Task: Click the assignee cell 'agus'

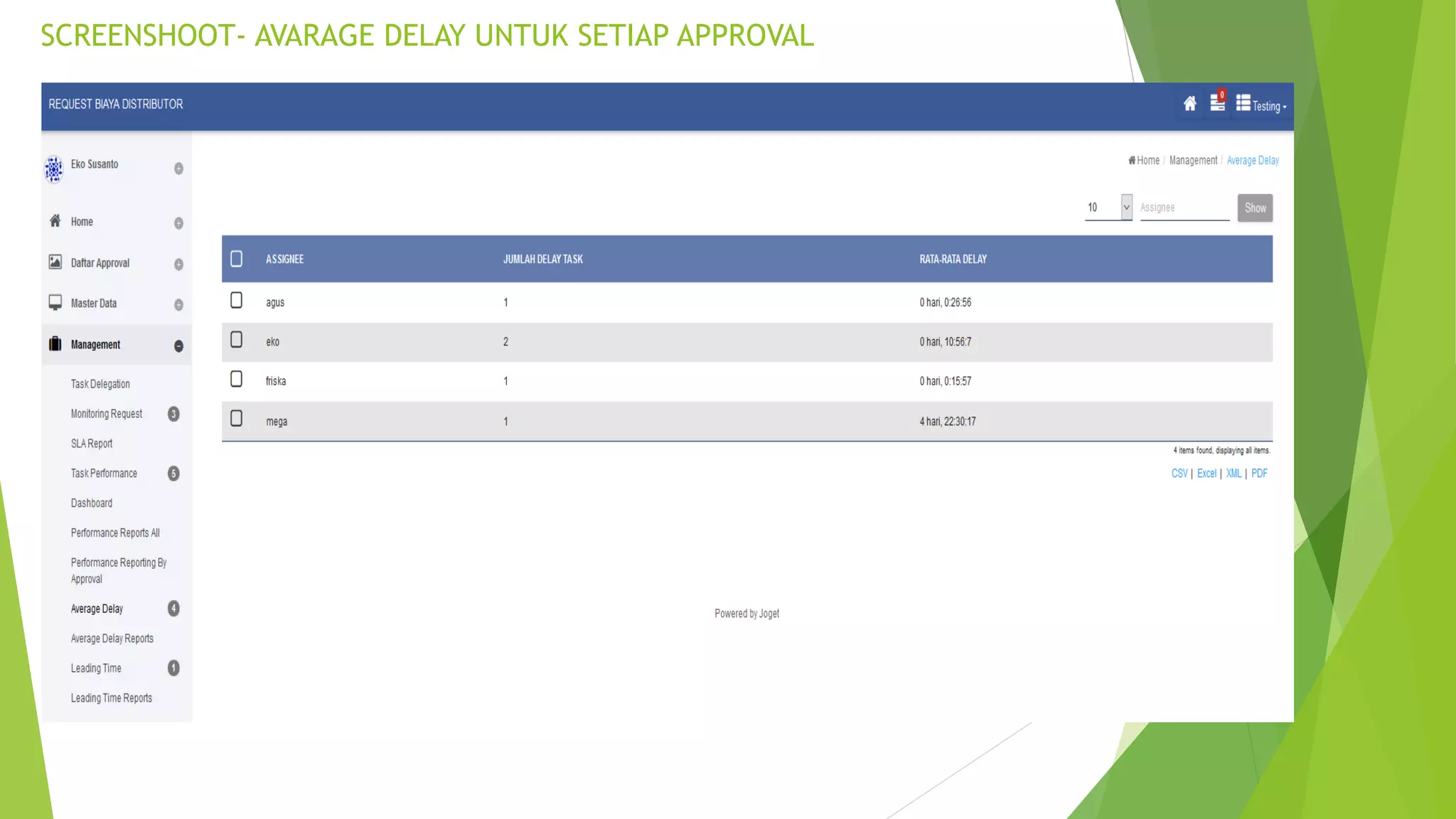Action: coord(275,303)
